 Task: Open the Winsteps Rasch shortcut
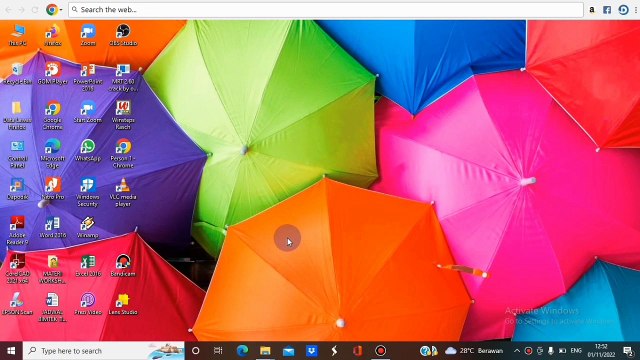click(123, 115)
